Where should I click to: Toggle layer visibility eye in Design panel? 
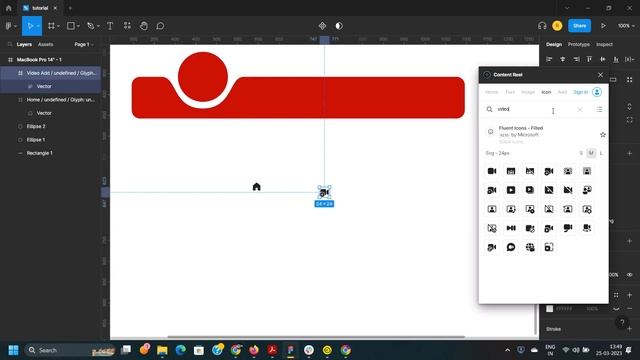tap(630, 275)
